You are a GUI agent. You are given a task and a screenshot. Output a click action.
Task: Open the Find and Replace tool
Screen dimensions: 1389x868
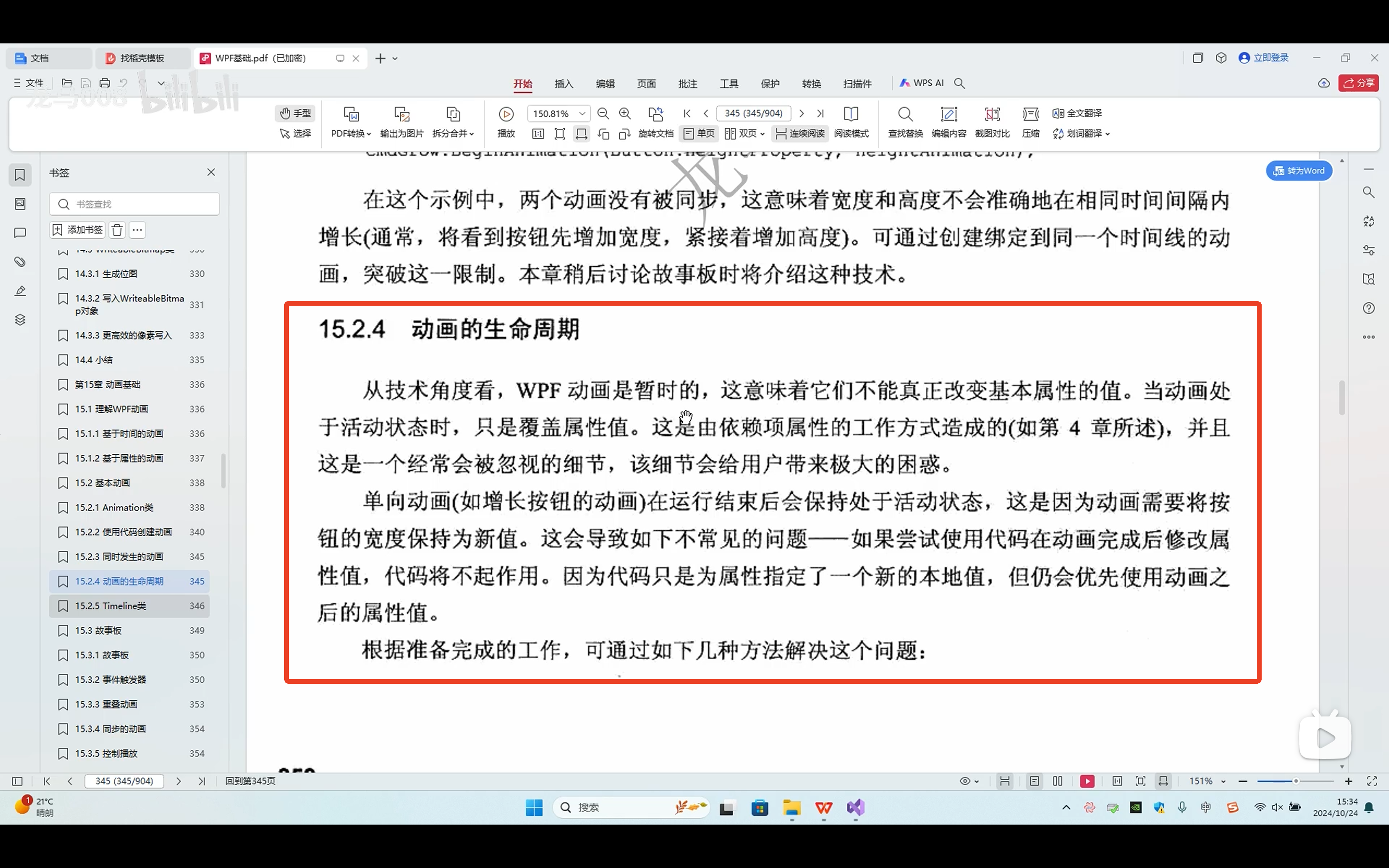click(x=905, y=114)
